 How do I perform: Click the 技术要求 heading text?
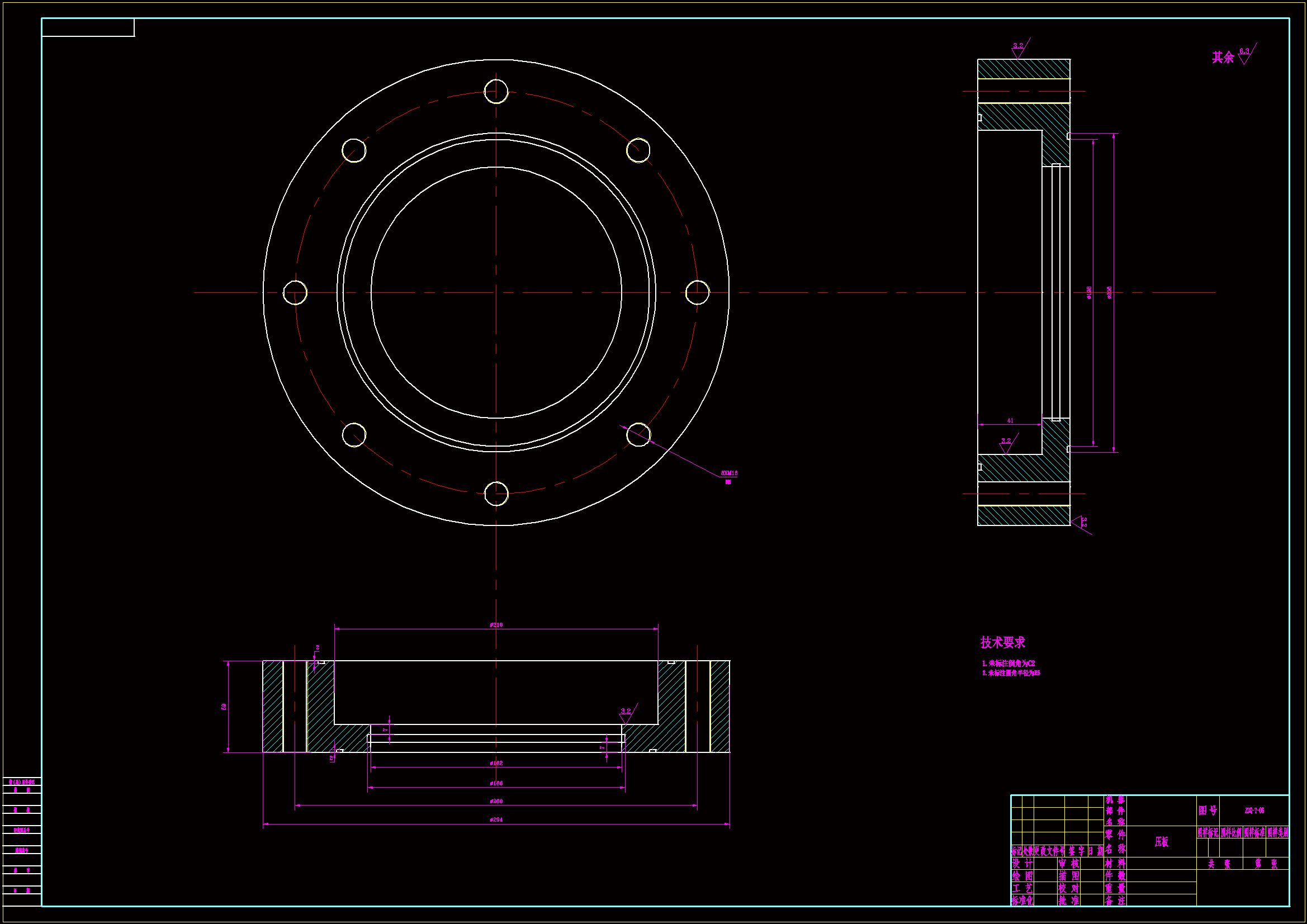1002,642
